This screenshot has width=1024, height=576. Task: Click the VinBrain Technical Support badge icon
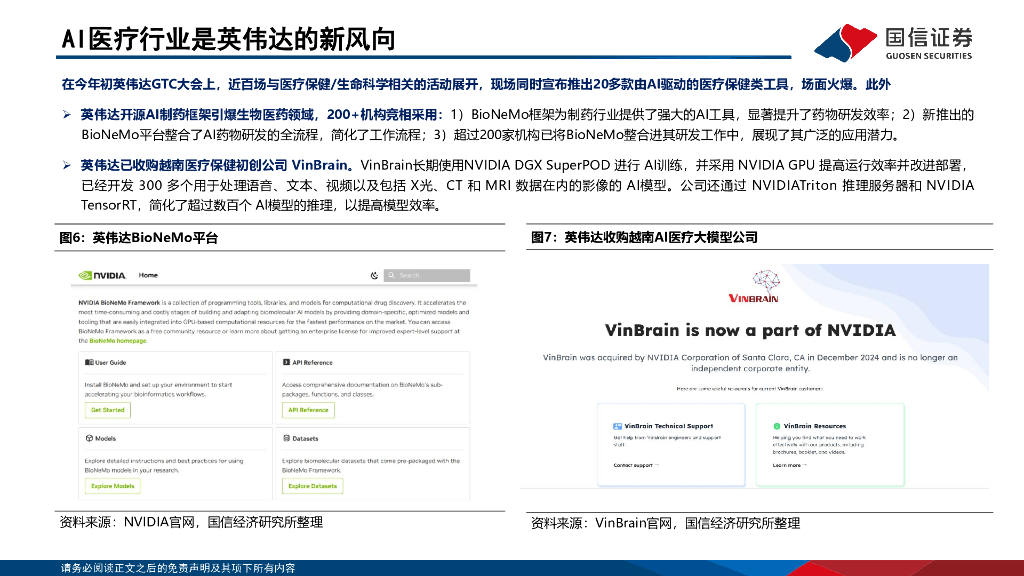pyautogui.click(x=617, y=425)
